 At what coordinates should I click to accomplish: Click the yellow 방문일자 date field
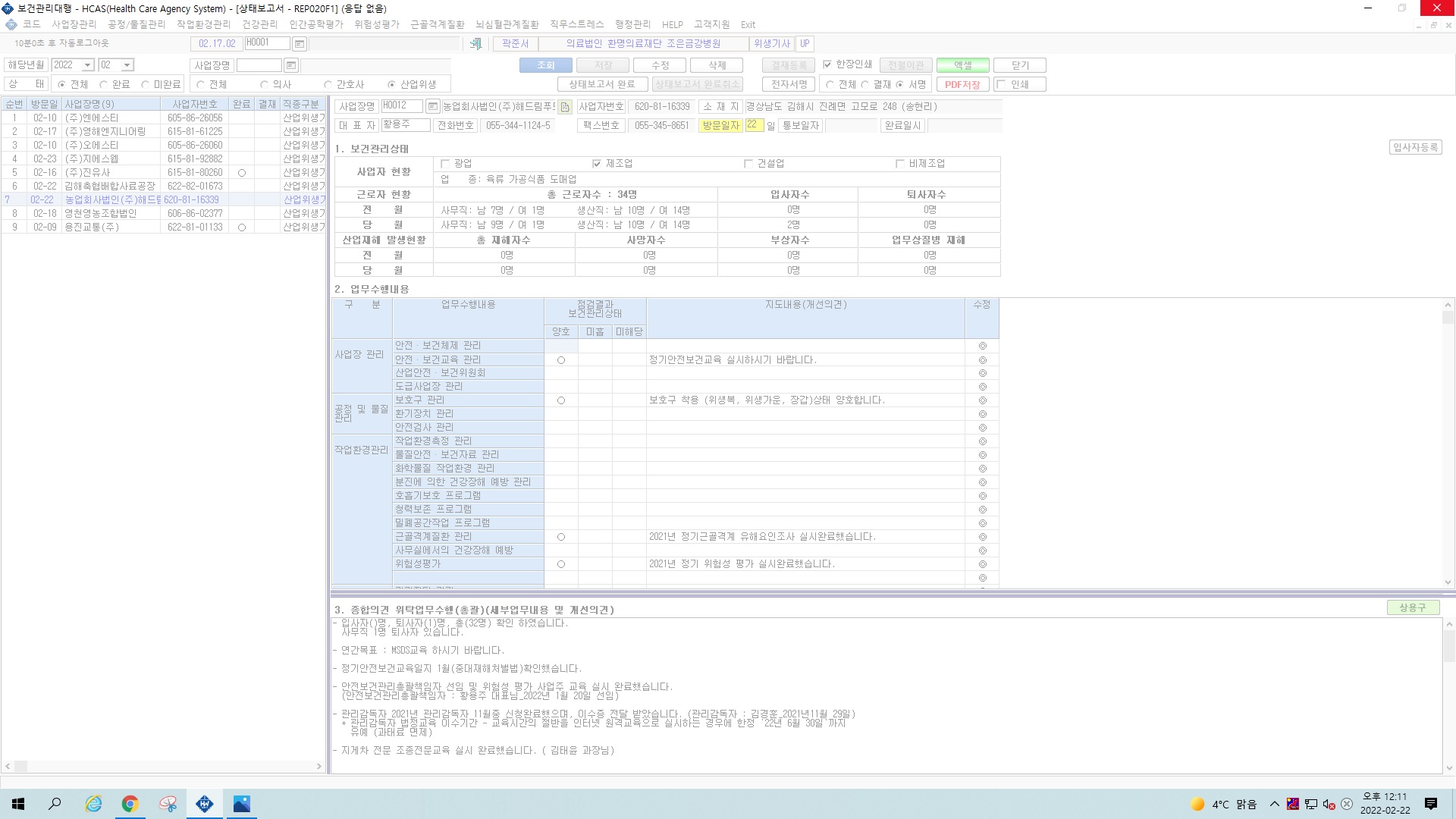click(754, 125)
